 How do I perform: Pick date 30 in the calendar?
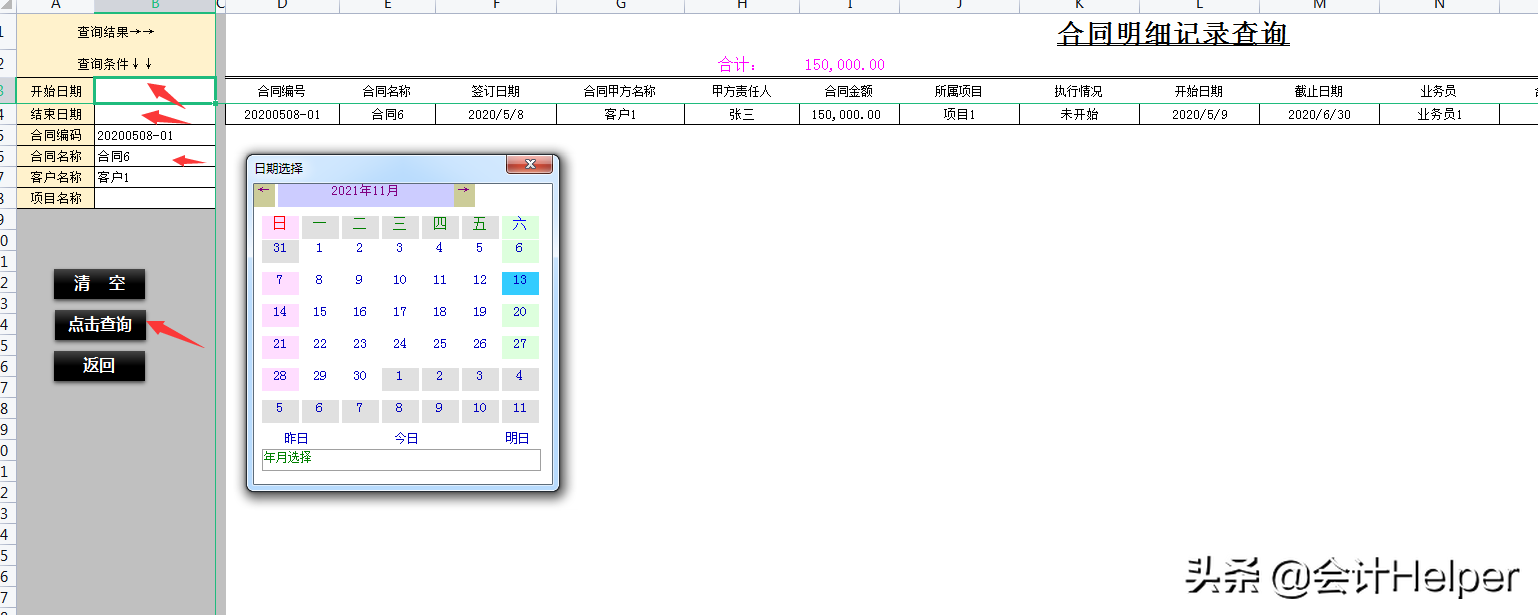[360, 379]
